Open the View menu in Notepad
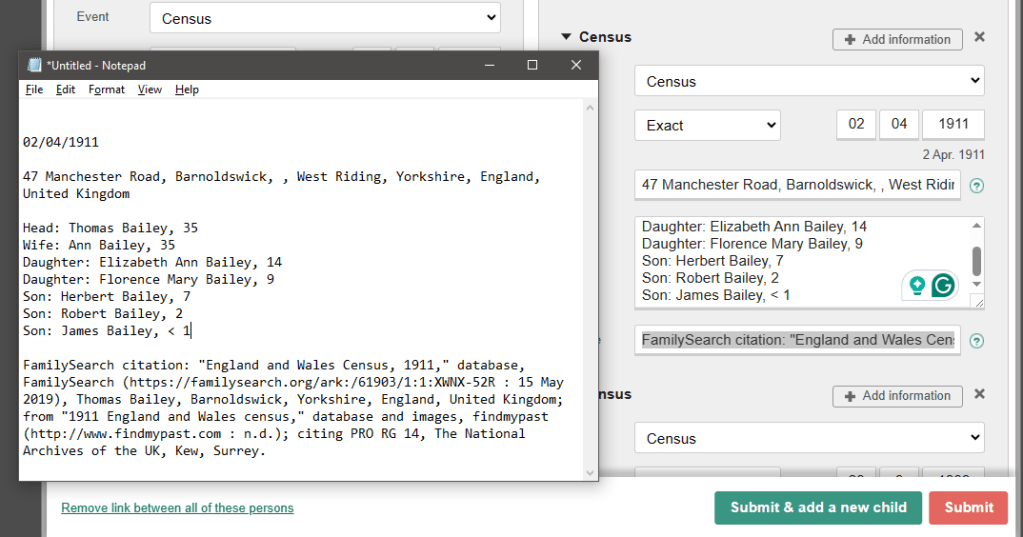 (x=149, y=89)
